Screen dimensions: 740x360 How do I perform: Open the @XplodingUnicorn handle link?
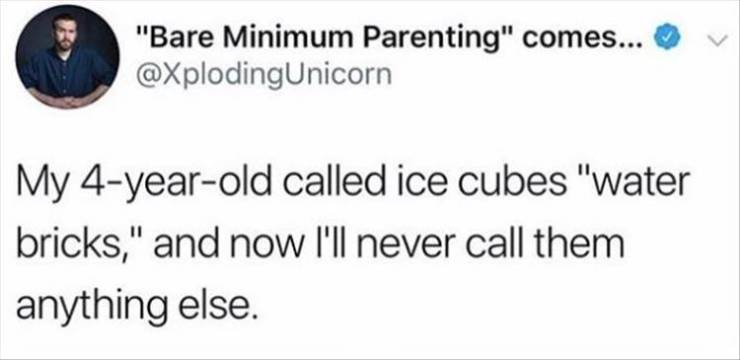tap(263, 75)
